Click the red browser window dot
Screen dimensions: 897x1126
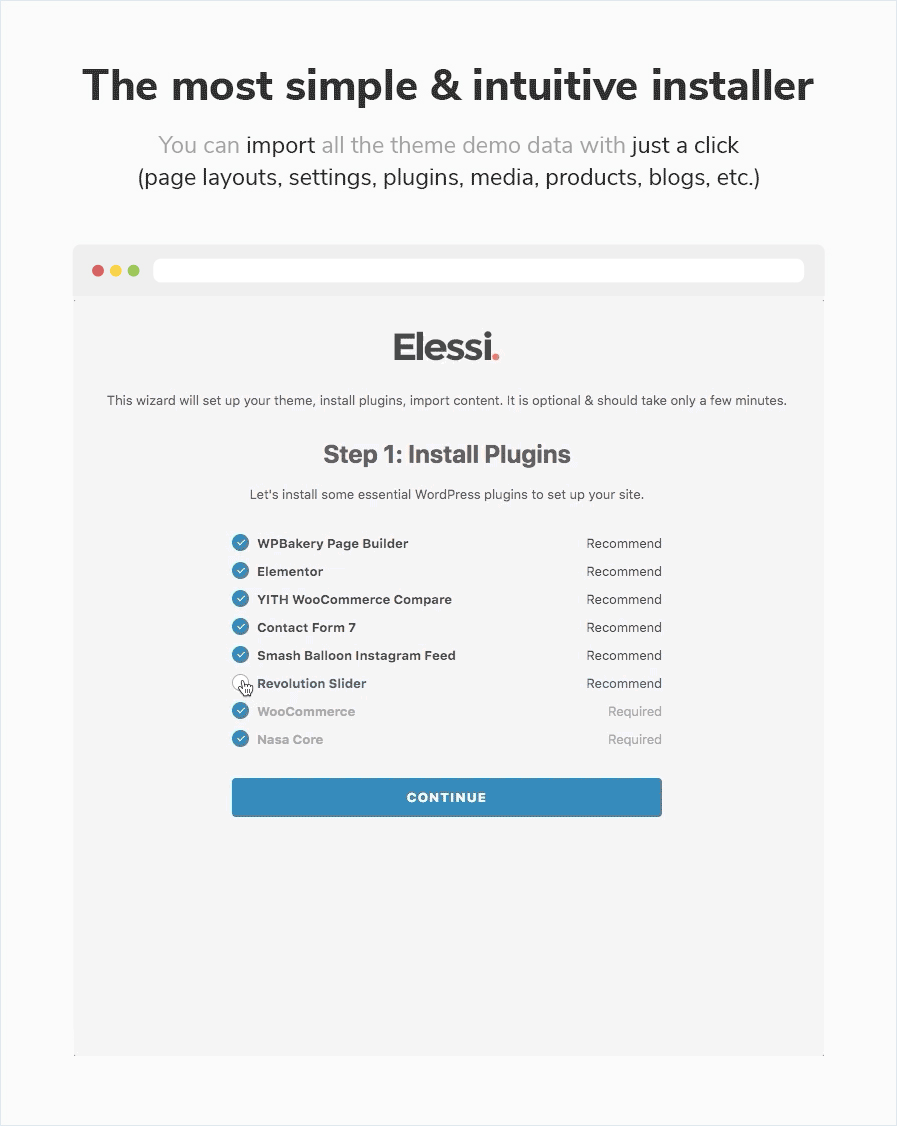(97, 270)
